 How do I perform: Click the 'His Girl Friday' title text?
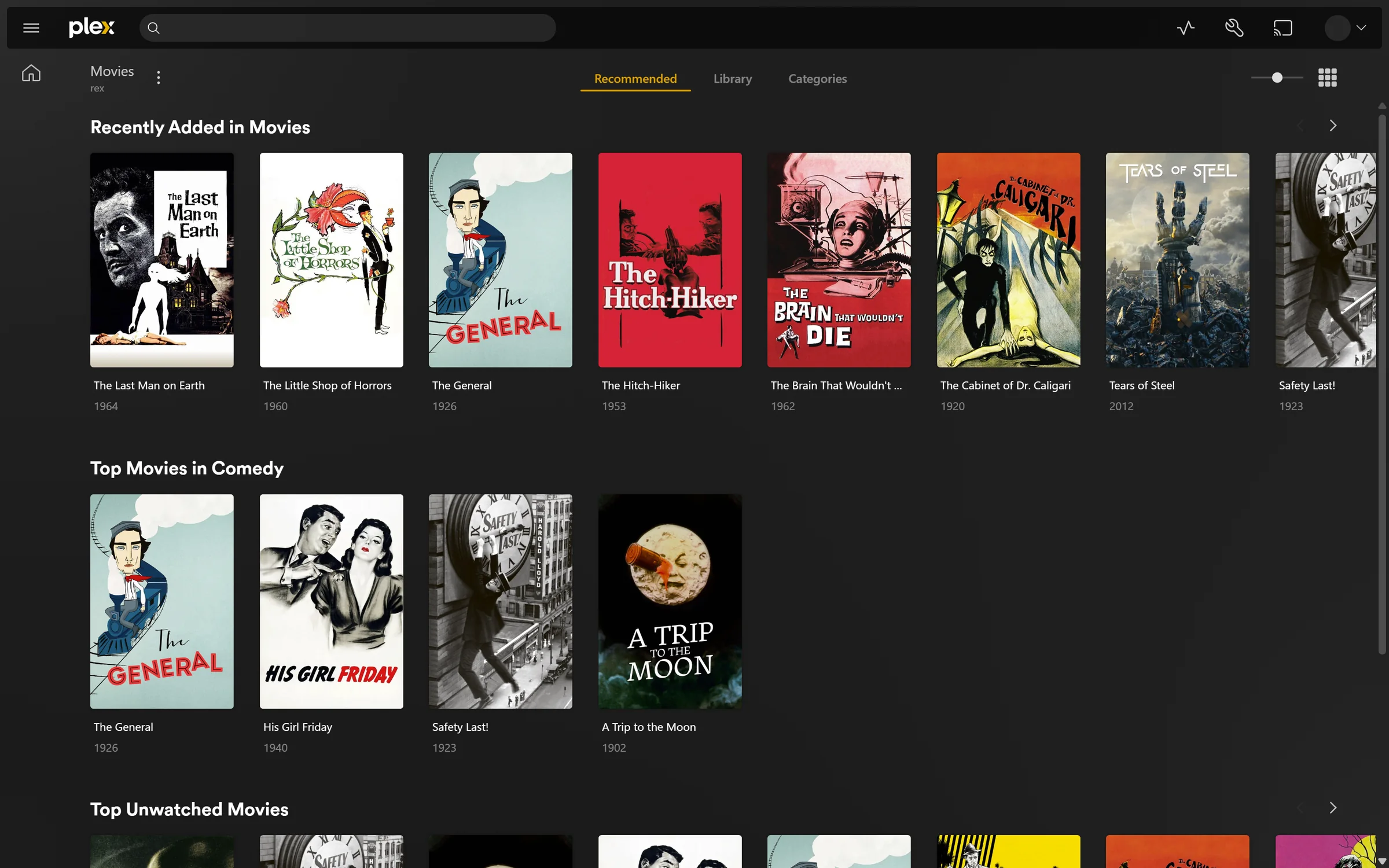tap(297, 727)
